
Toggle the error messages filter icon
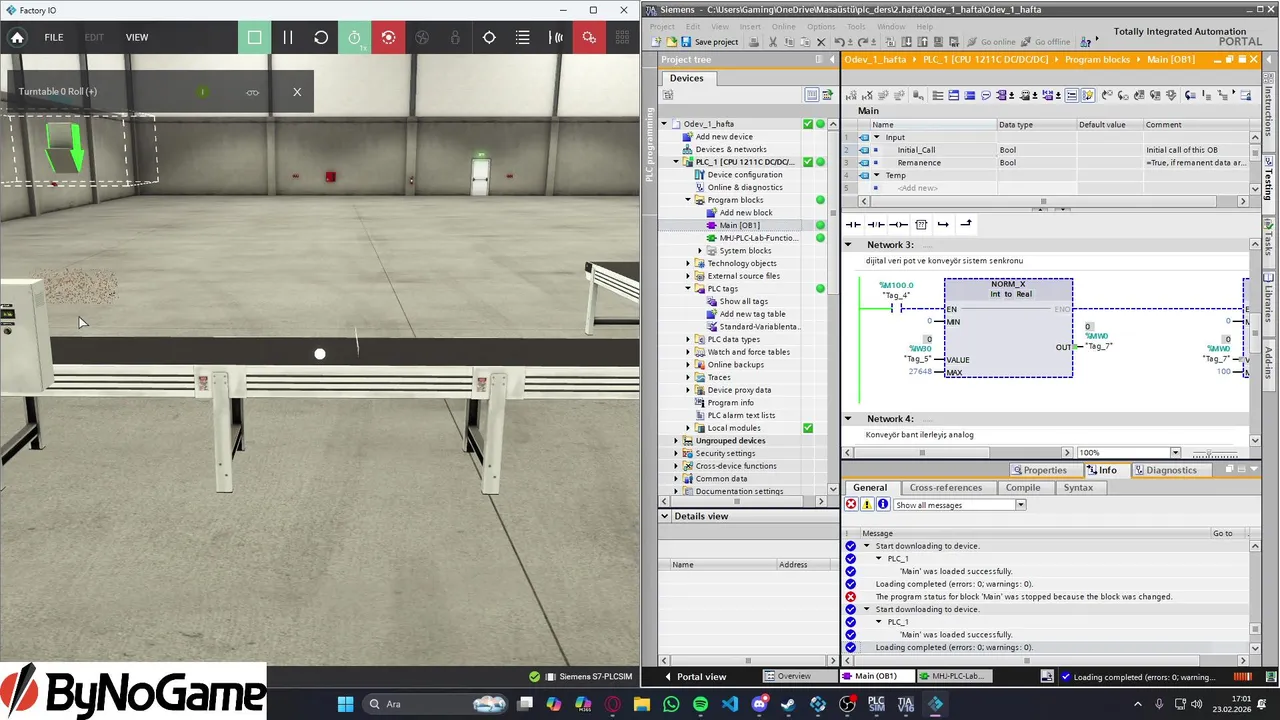[x=852, y=505]
